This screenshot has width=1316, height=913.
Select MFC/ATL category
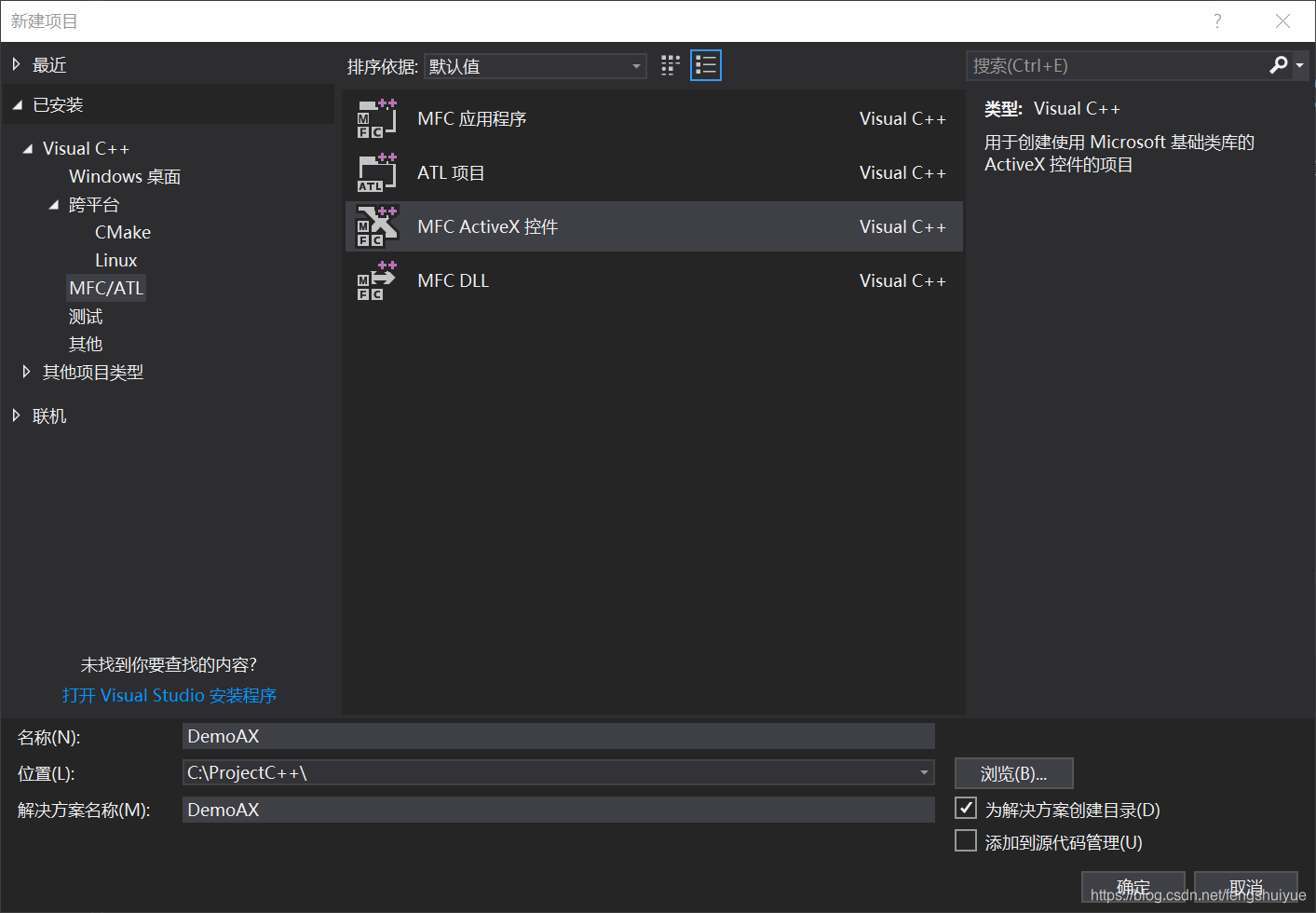106,288
